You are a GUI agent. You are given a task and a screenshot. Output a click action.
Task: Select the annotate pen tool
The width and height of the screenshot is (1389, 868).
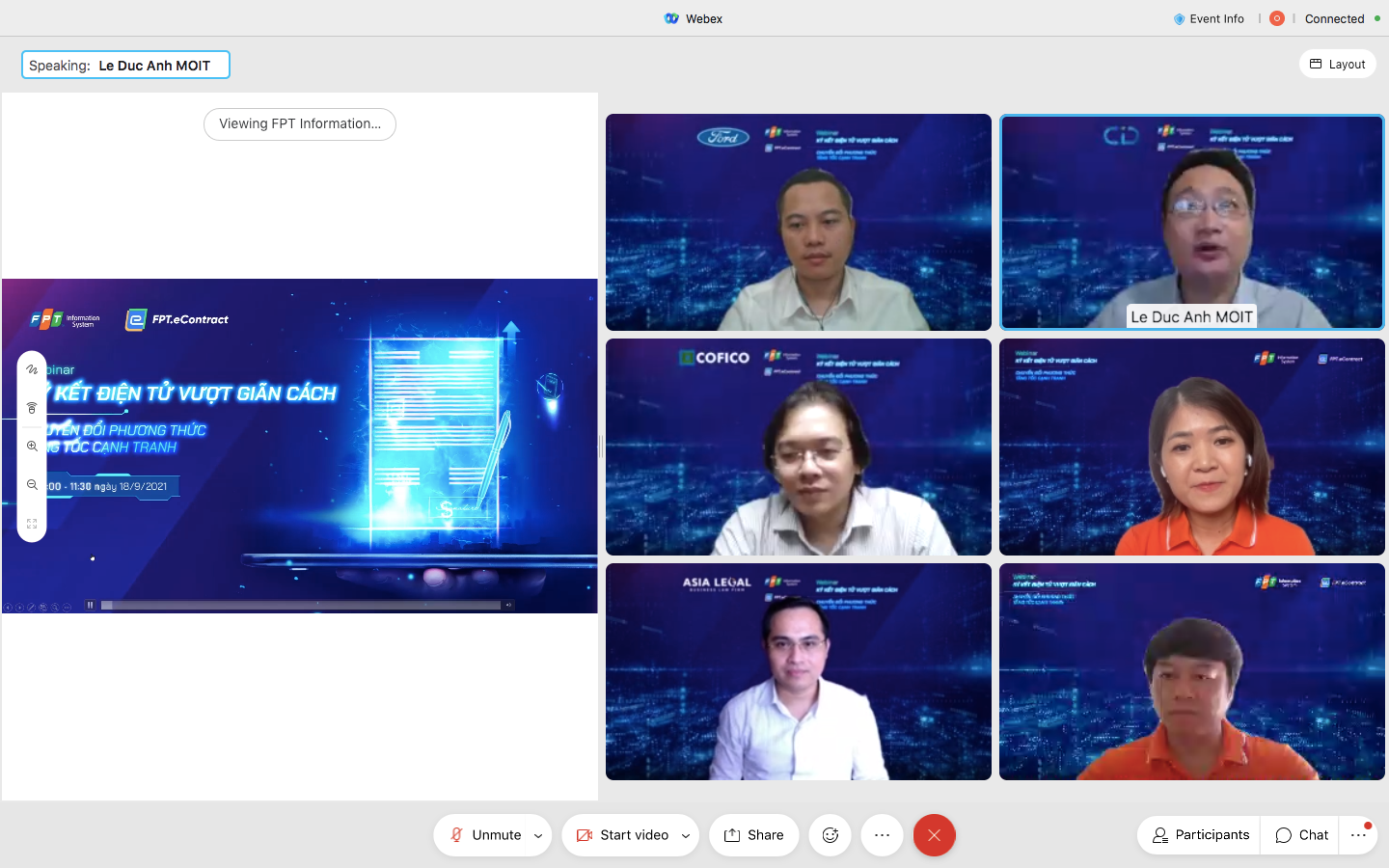[x=32, y=369]
